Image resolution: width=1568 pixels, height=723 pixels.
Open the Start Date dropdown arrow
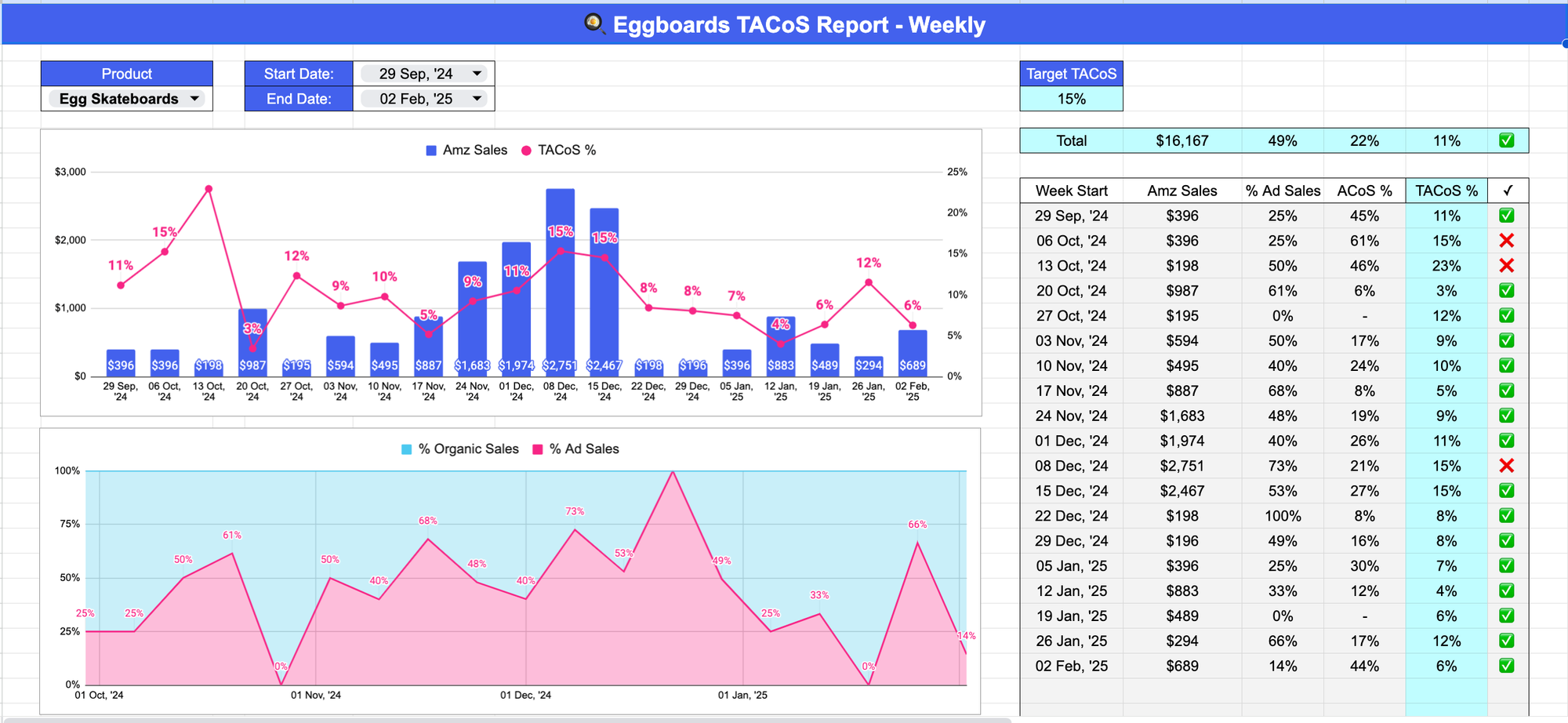tap(477, 74)
